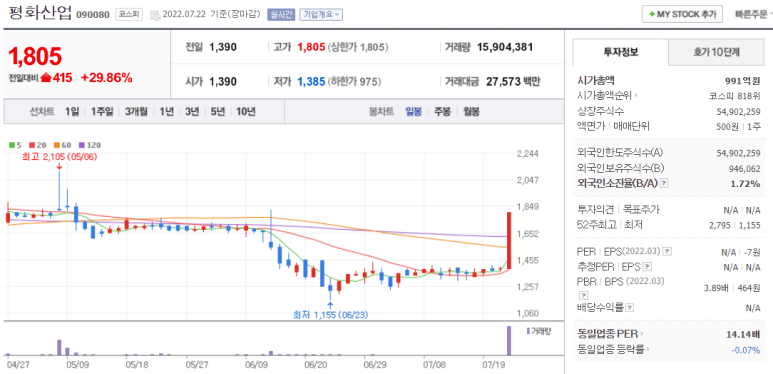Viewport: 773px width, 374px height.
Task: Select the 주봉 candle chart
Action: coord(442,111)
